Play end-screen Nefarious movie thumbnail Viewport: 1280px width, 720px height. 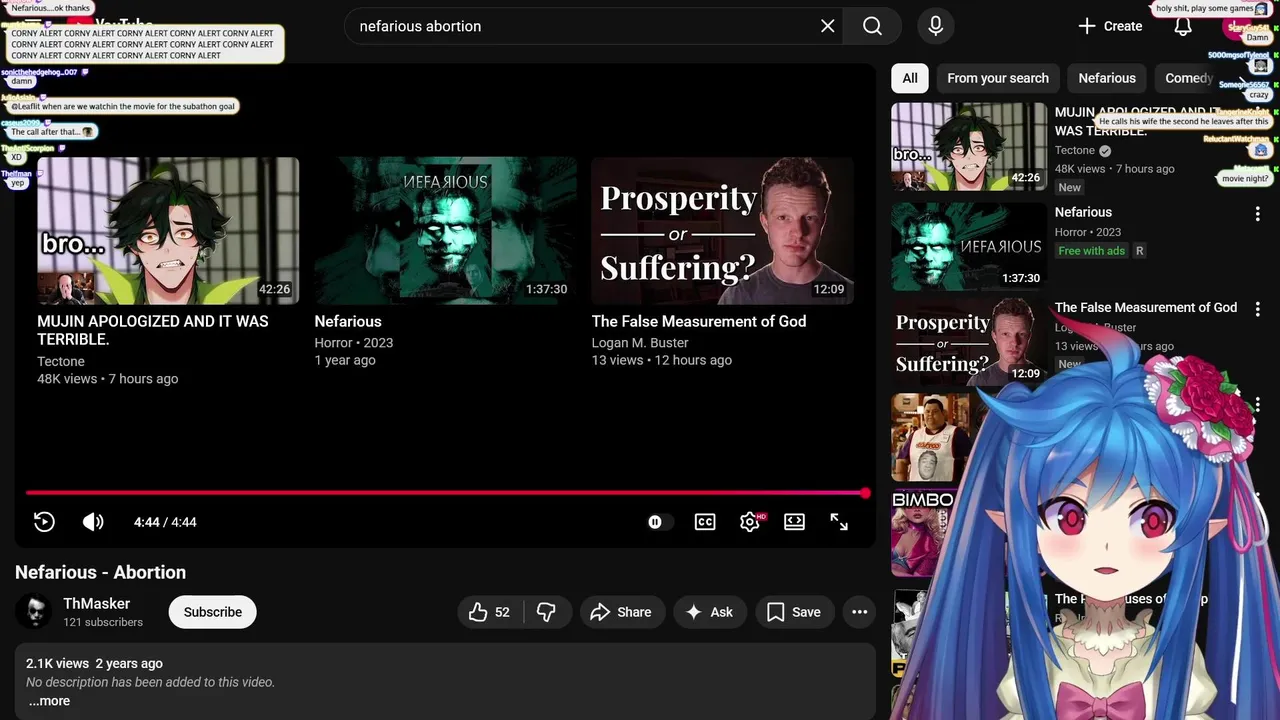445,230
